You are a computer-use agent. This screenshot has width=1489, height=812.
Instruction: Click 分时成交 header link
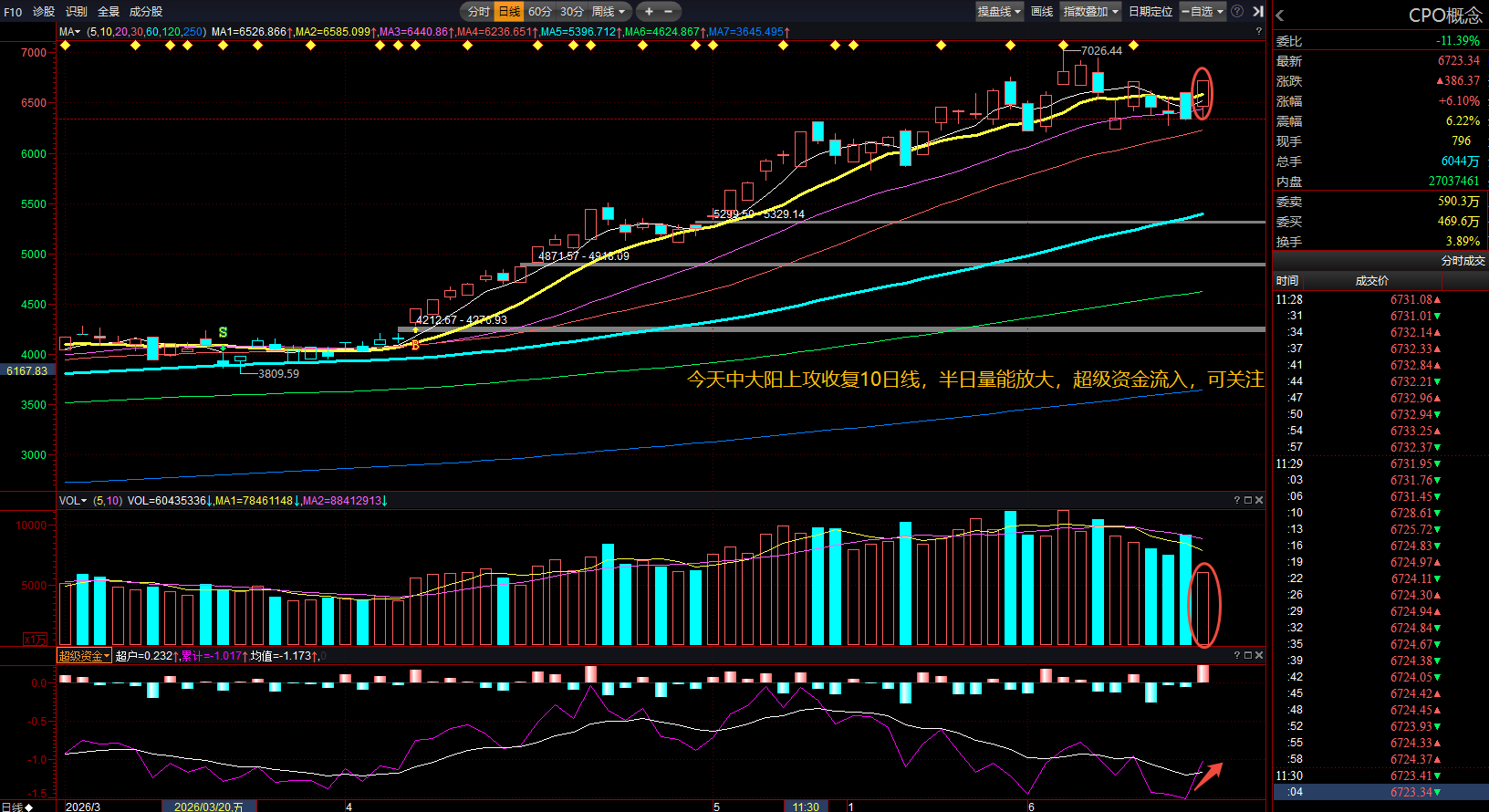[1463, 261]
